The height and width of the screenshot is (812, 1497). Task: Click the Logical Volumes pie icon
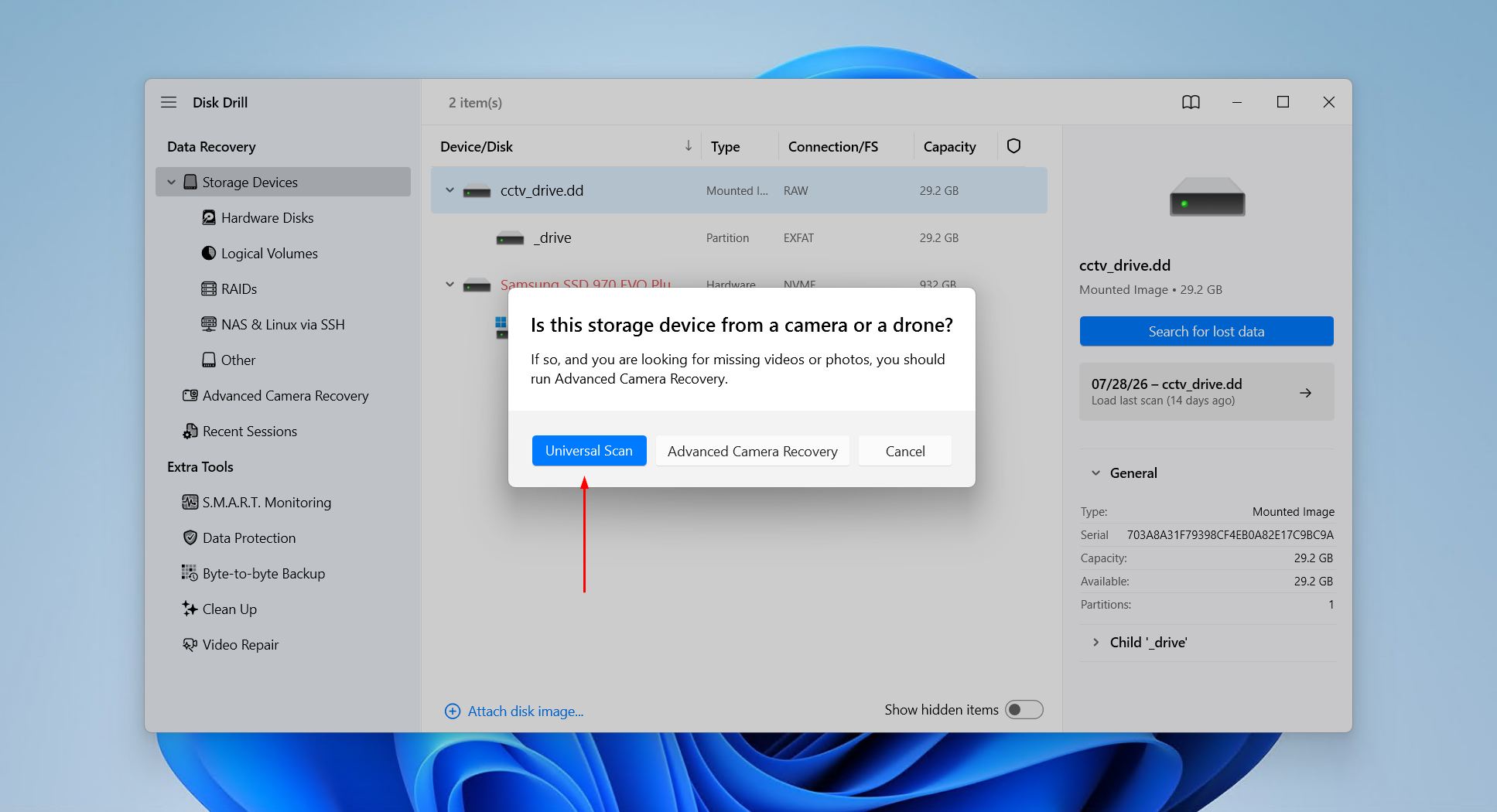point(209,253)
